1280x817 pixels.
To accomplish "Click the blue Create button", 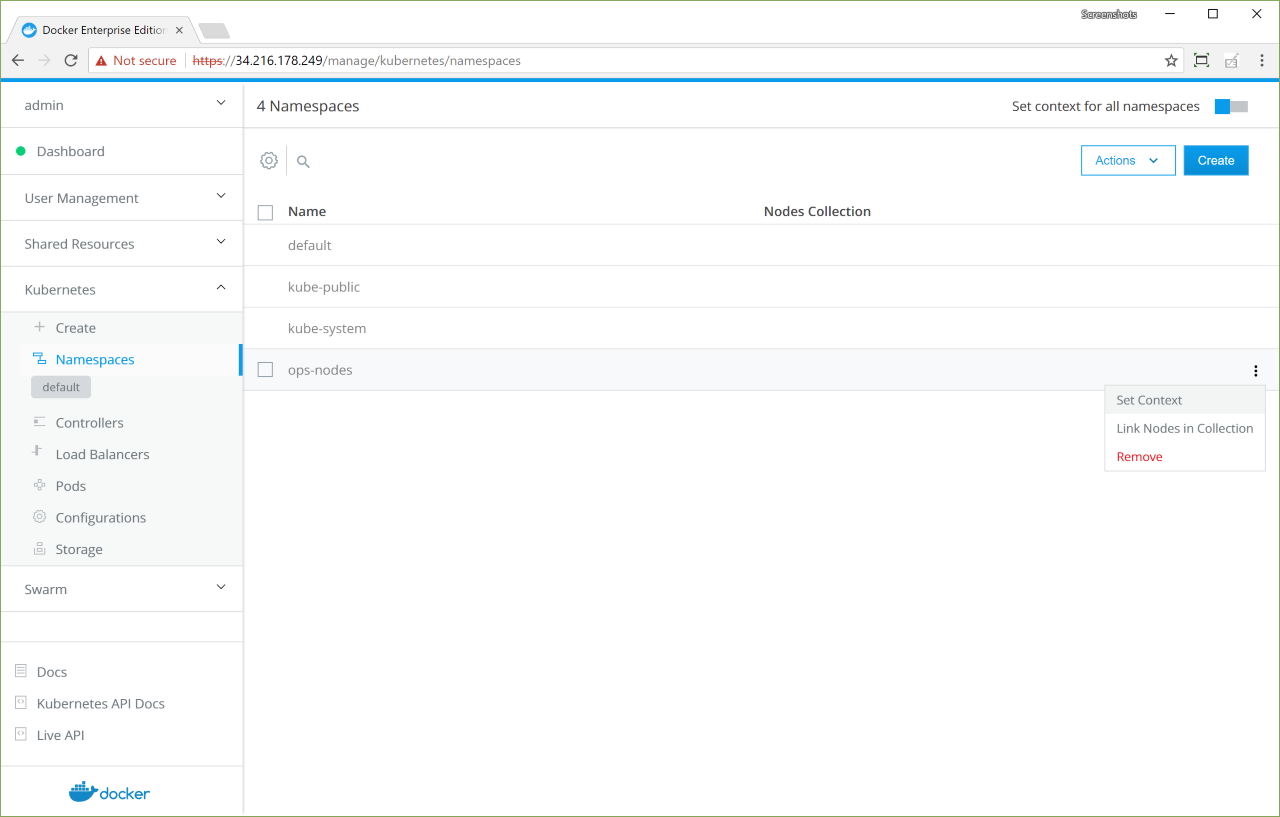I will 1215,160.
